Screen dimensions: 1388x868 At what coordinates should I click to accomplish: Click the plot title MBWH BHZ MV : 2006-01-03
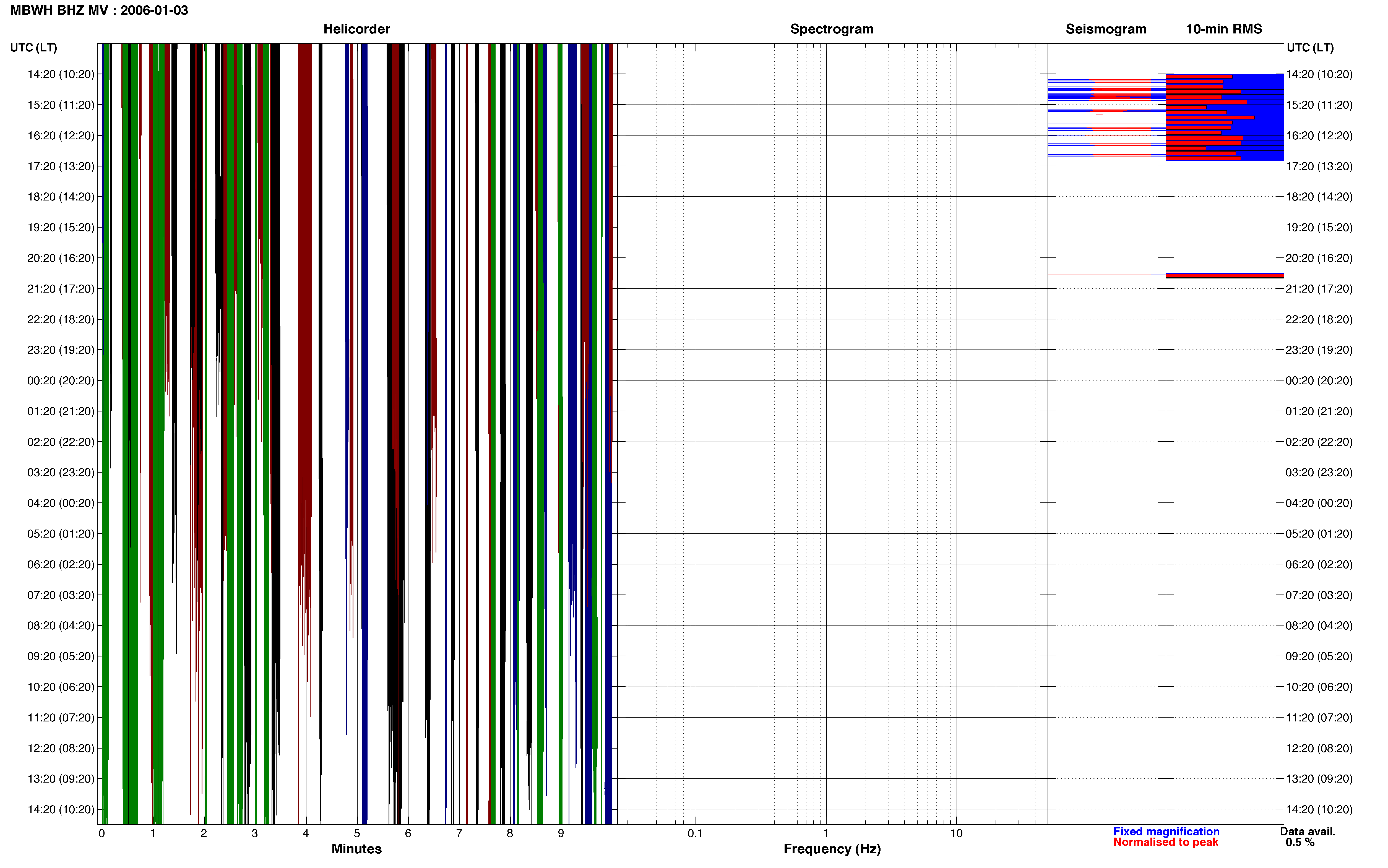point(99,10)
